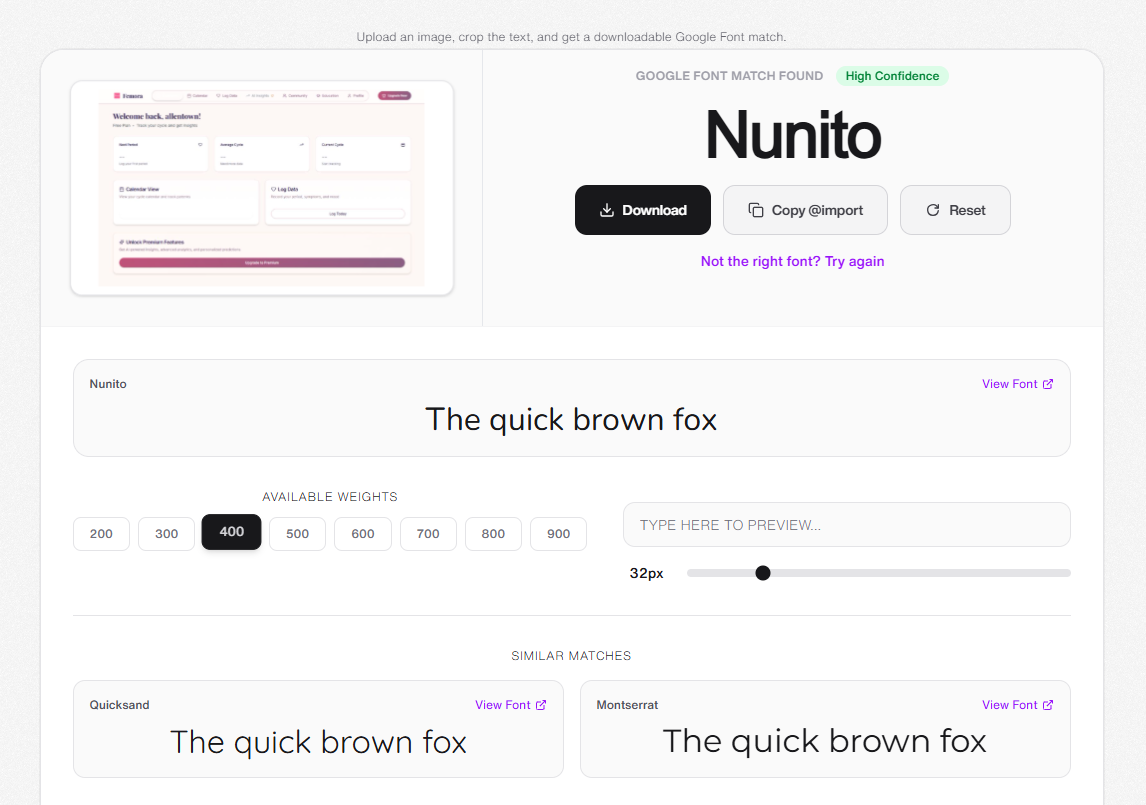Click the Nunito preview sentence
1146x805 pixels.
point(572,420)
